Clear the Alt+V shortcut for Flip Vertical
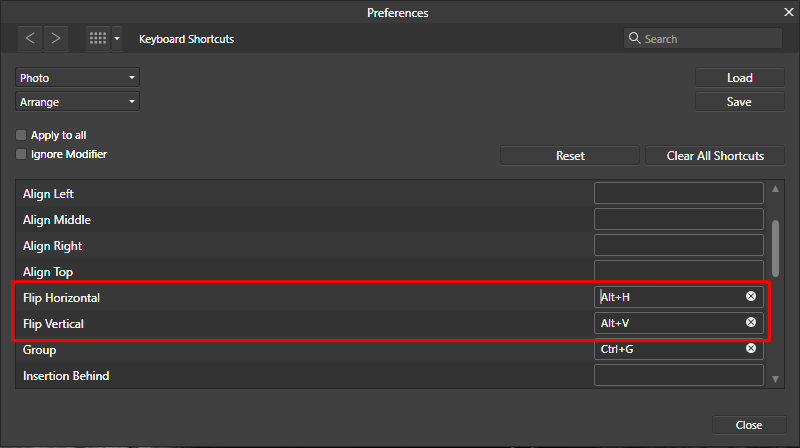 pyautogui.click(x=751, y=323)
